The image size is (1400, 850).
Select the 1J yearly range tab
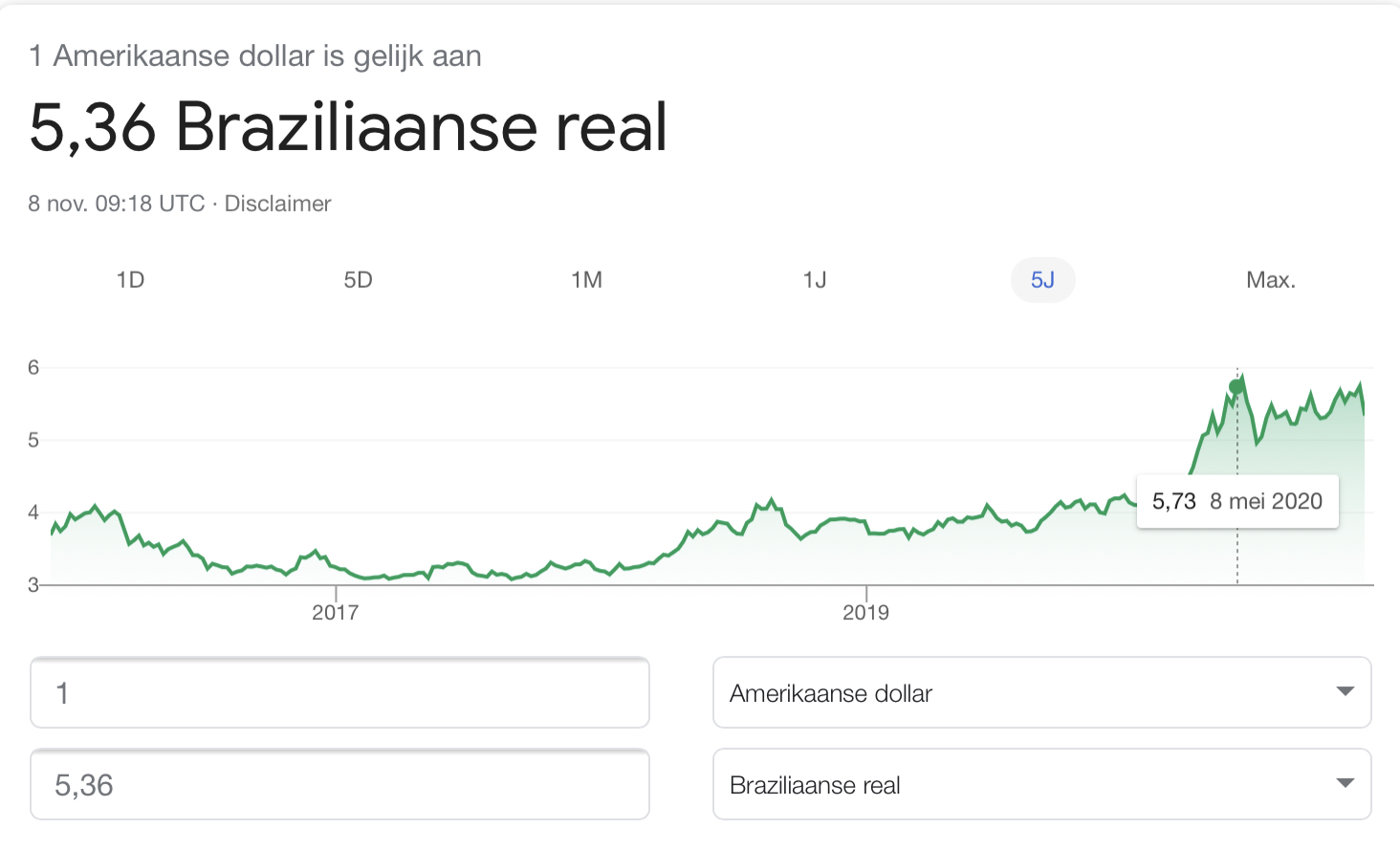tap(815, 280)
